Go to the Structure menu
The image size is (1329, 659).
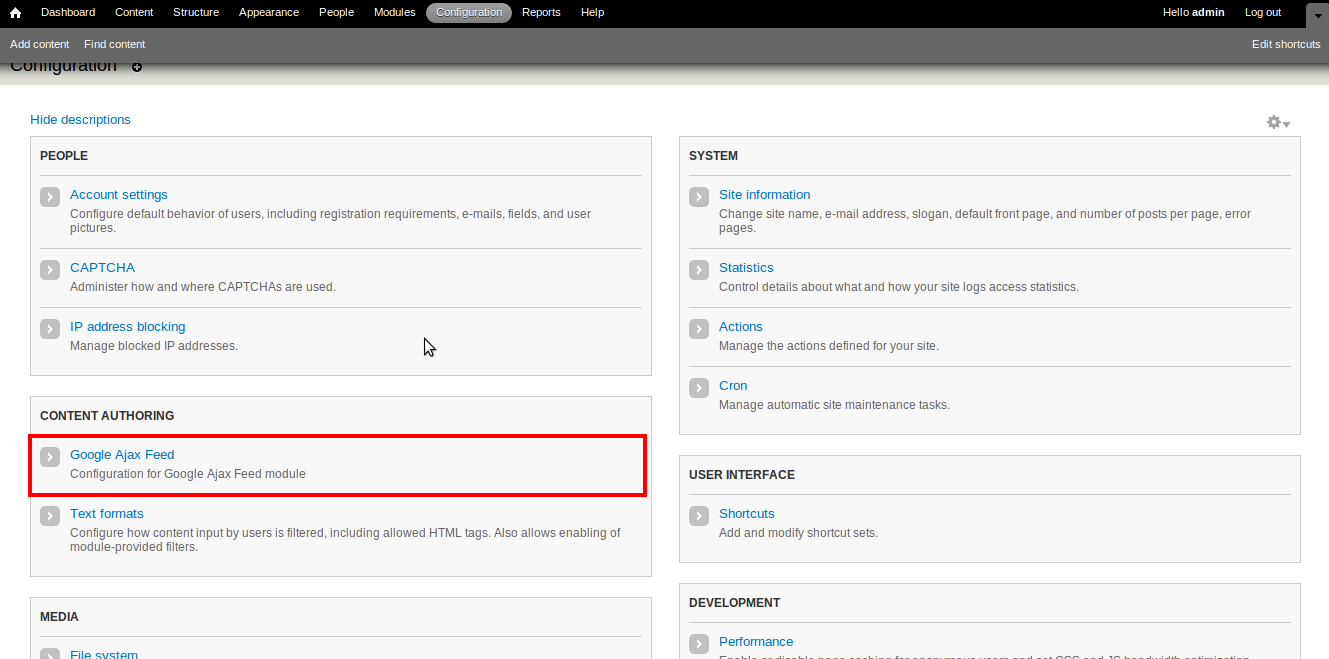click(196, 12)
